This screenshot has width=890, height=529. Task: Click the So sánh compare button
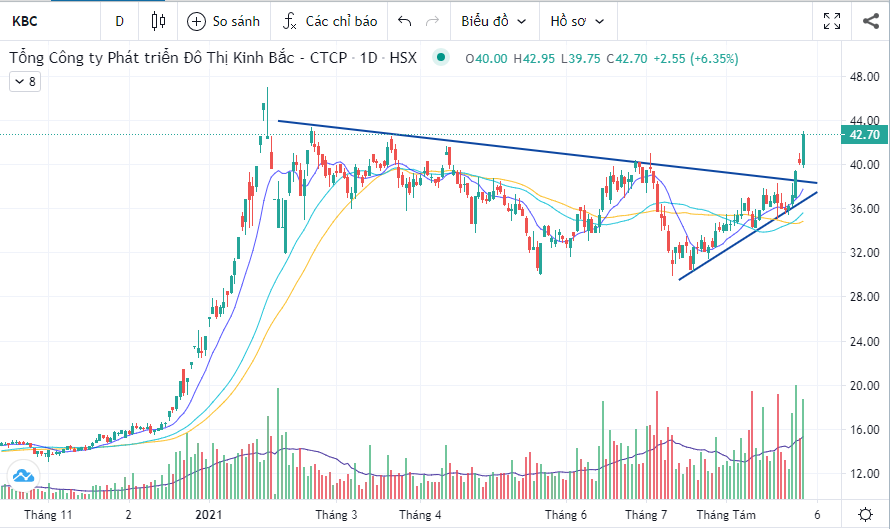[x=222, y=20]
